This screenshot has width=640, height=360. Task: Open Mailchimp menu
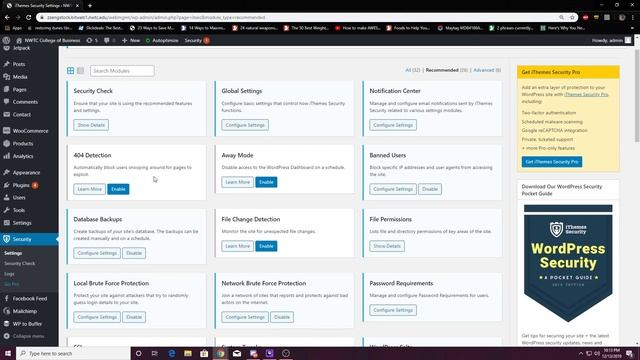coord(24,311)
